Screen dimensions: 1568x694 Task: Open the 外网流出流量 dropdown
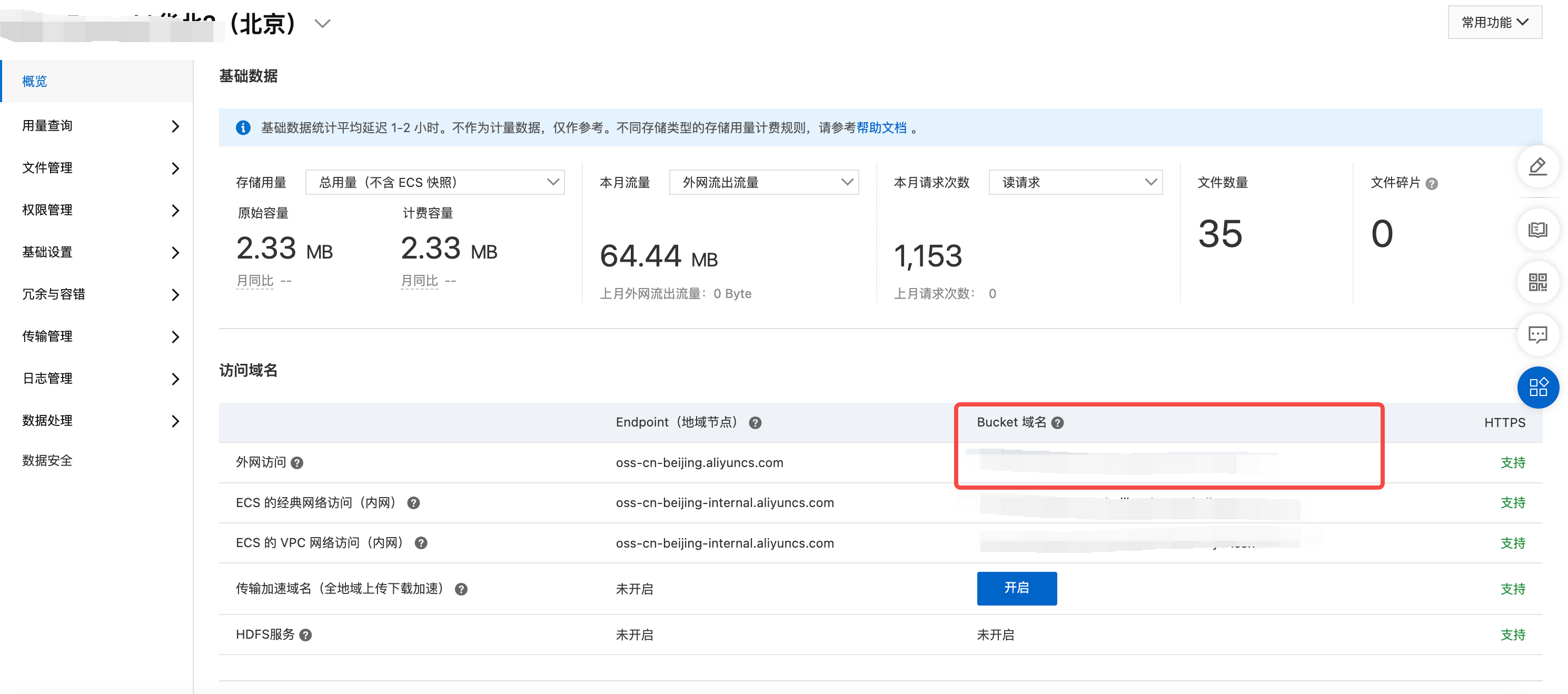point(763,183)
